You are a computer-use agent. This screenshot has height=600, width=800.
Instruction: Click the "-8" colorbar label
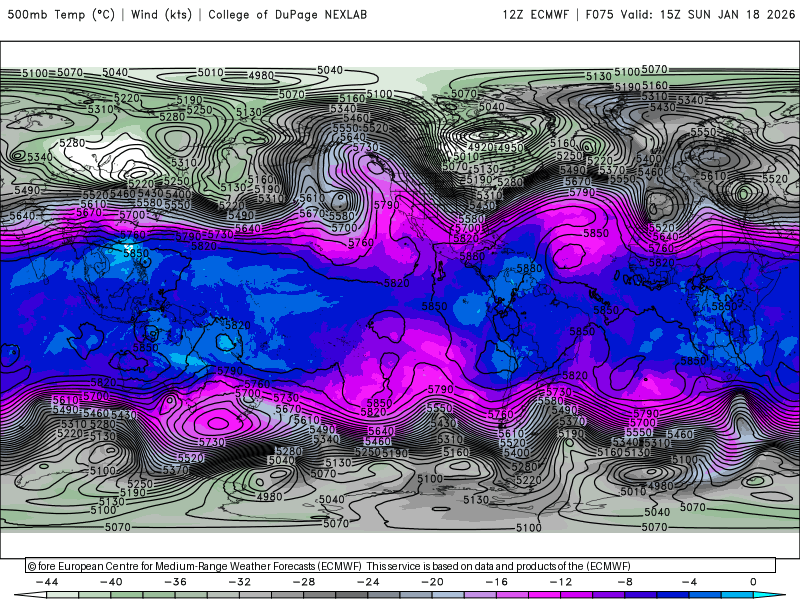625,582
